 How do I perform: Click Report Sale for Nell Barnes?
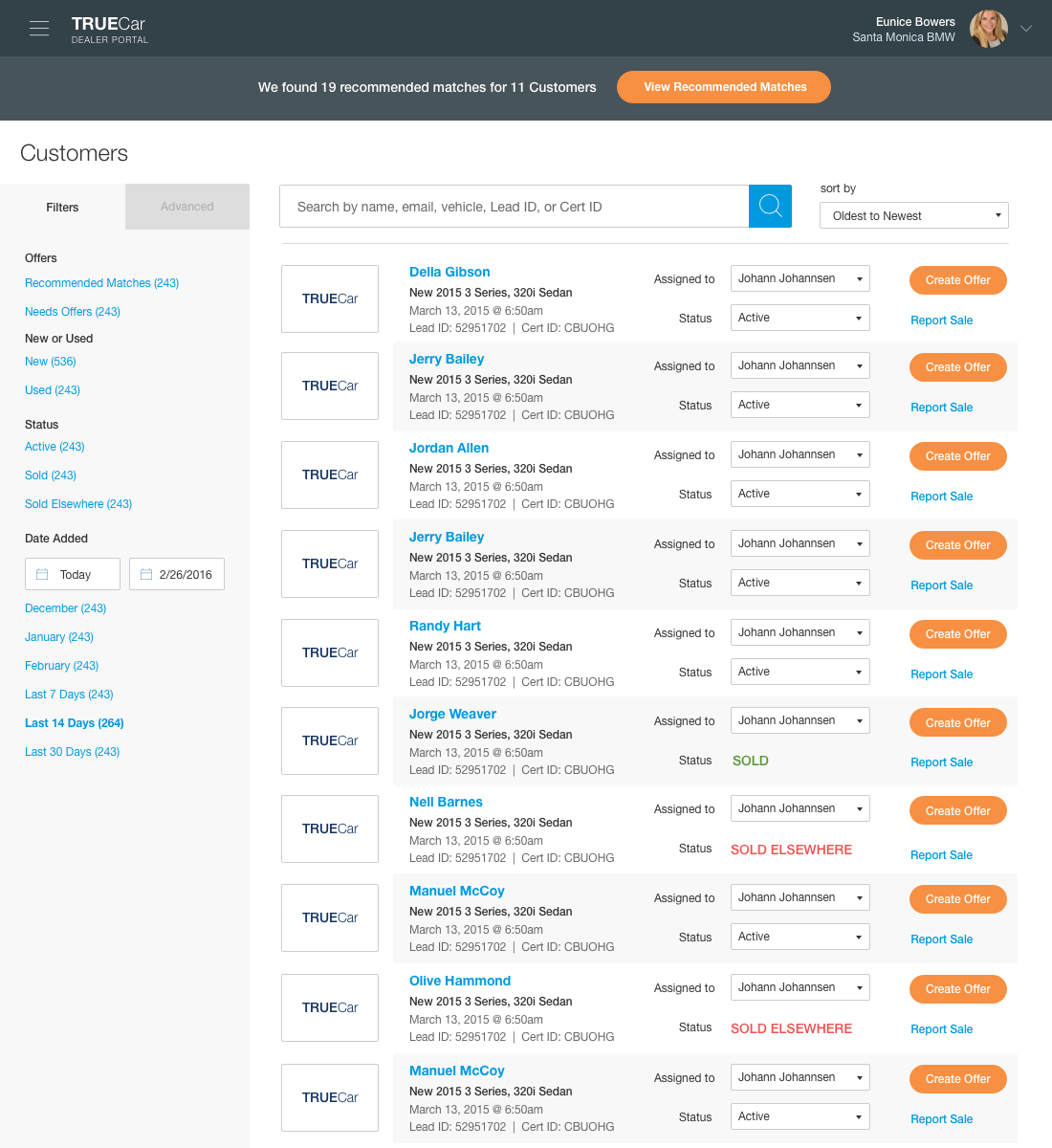click(941, 854)
